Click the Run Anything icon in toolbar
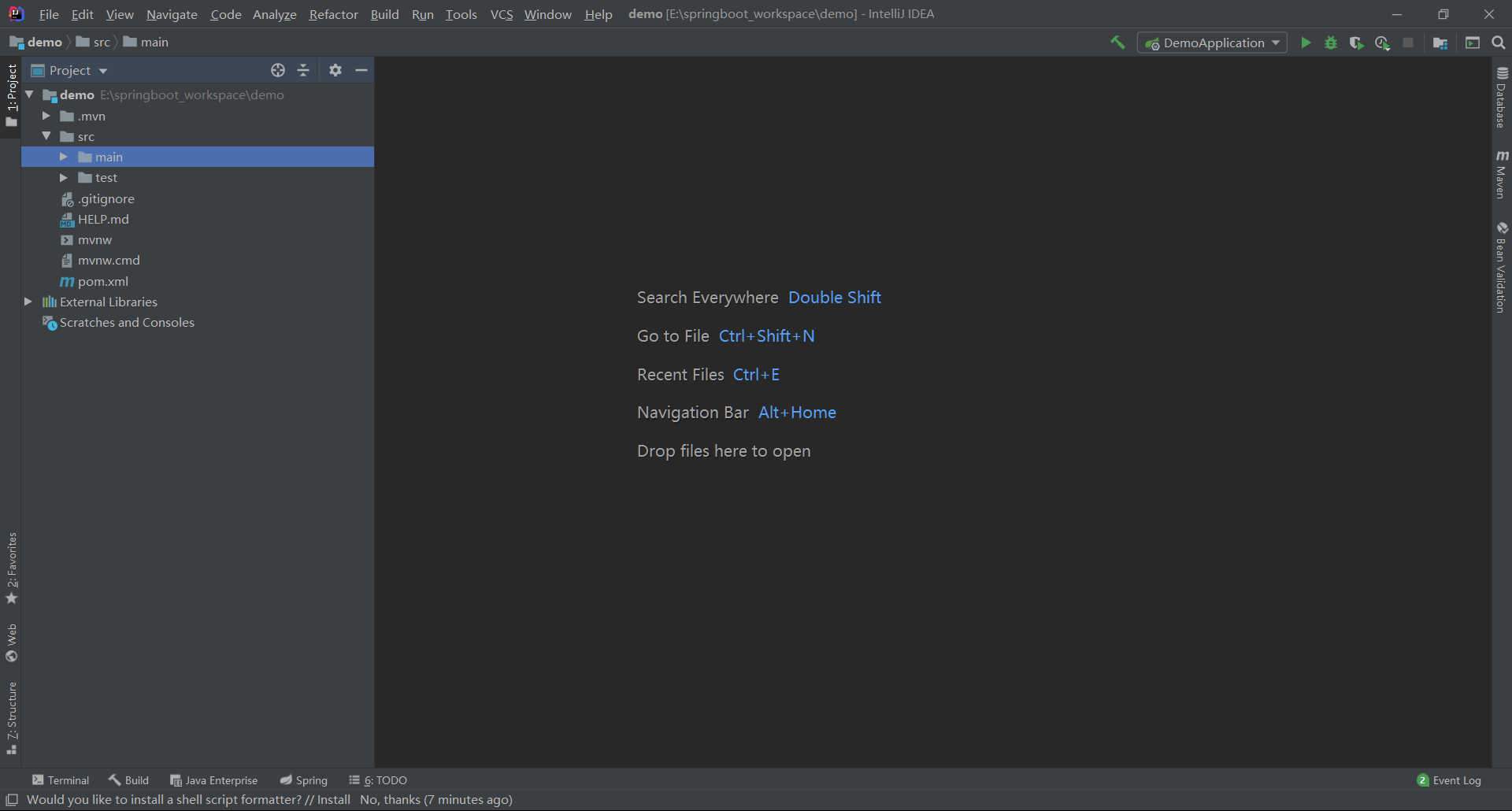This screenshot has width=1512, height=811. (1473, 43)
